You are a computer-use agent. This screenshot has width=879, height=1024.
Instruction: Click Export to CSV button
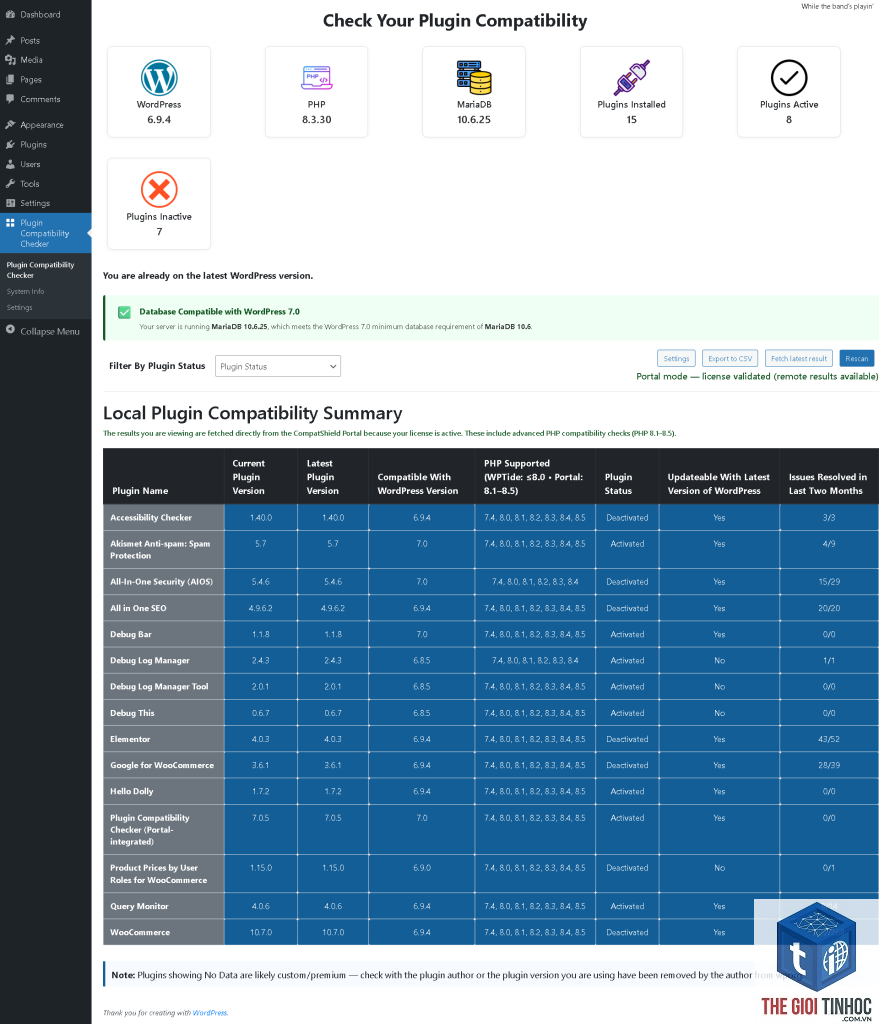730,359
